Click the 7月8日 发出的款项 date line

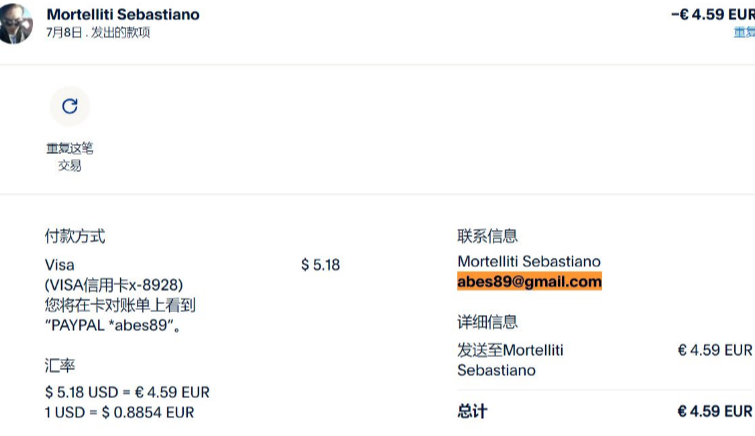pyautogui.click(x=98, y=33)
